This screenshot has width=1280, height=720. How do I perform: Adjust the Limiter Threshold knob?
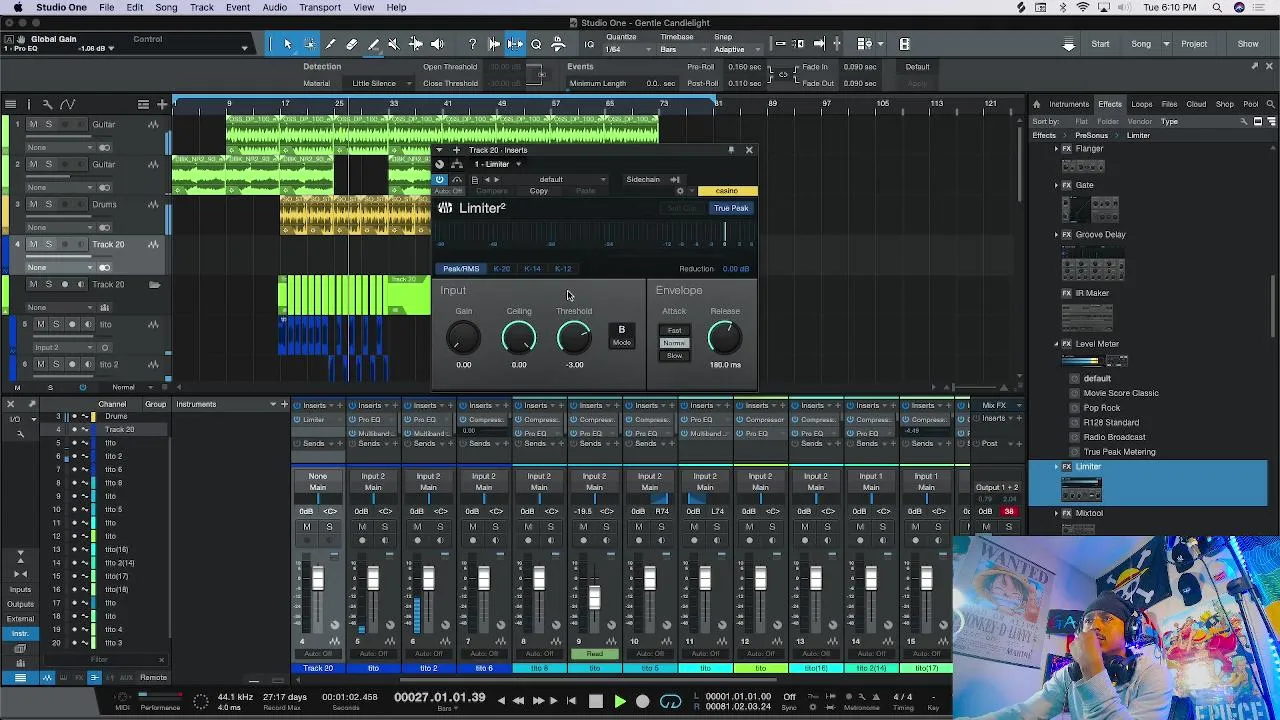pyautogui.click(x=574, y=339)
